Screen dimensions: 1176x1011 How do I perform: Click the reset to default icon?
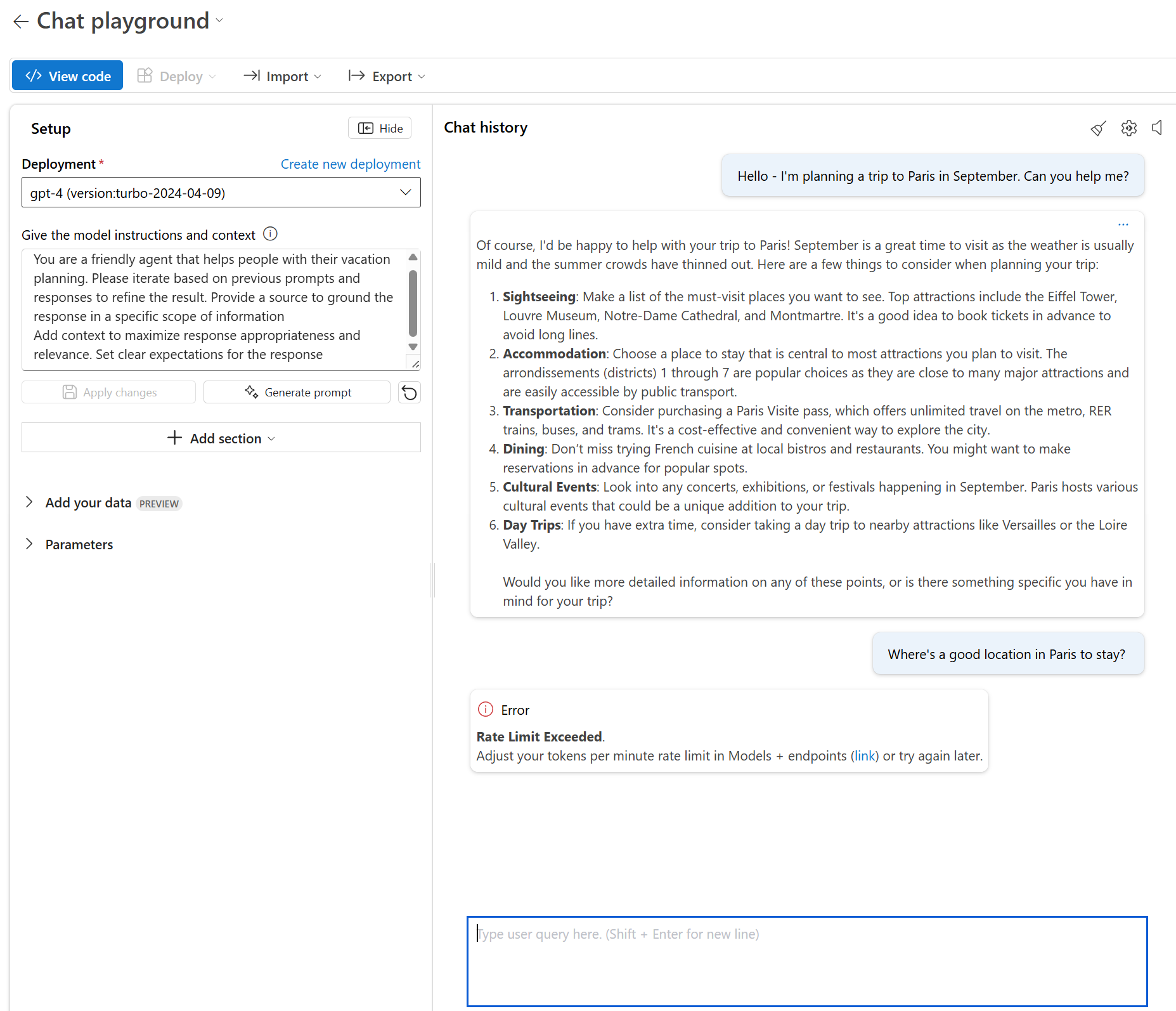[410, 393]
